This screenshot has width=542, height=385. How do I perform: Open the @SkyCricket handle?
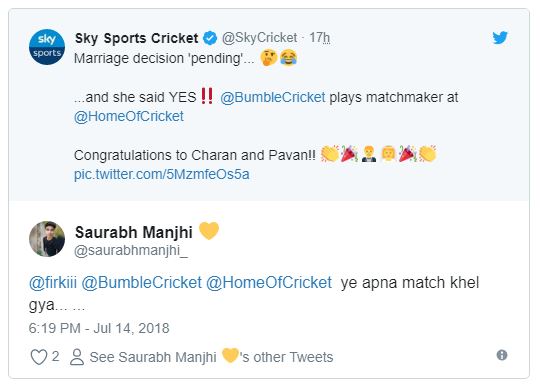point(259,38)
